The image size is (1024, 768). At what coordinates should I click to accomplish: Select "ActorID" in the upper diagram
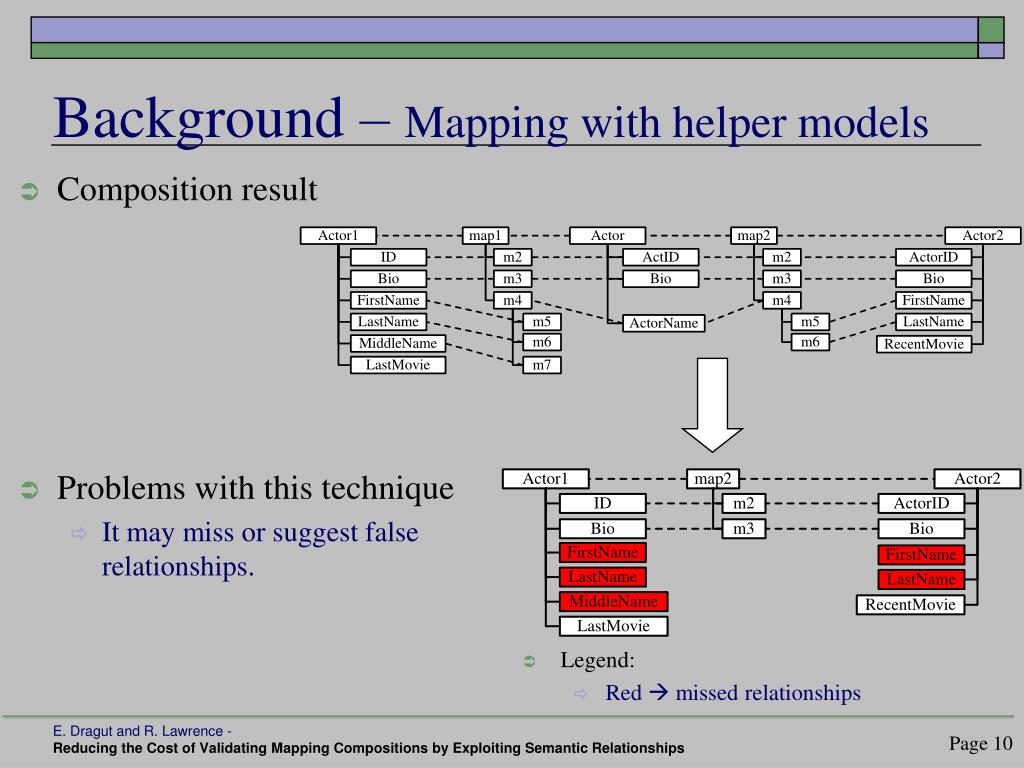click(x=934, y=257)
